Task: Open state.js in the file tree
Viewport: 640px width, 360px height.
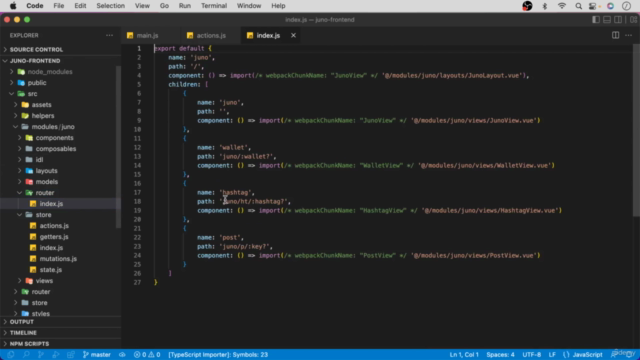Action: pyautogui.click(x=51, y=270)
